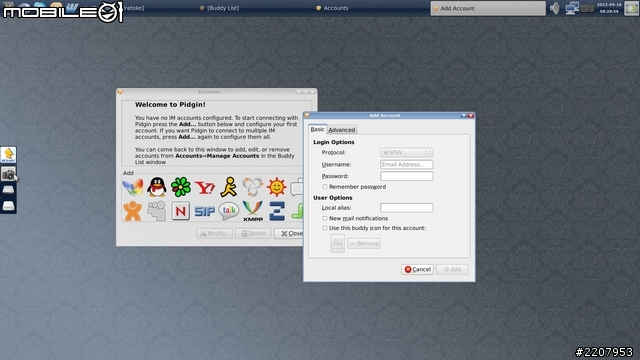
Task: Choose the blue SIP protocol icon
Action: click(205, 211)
